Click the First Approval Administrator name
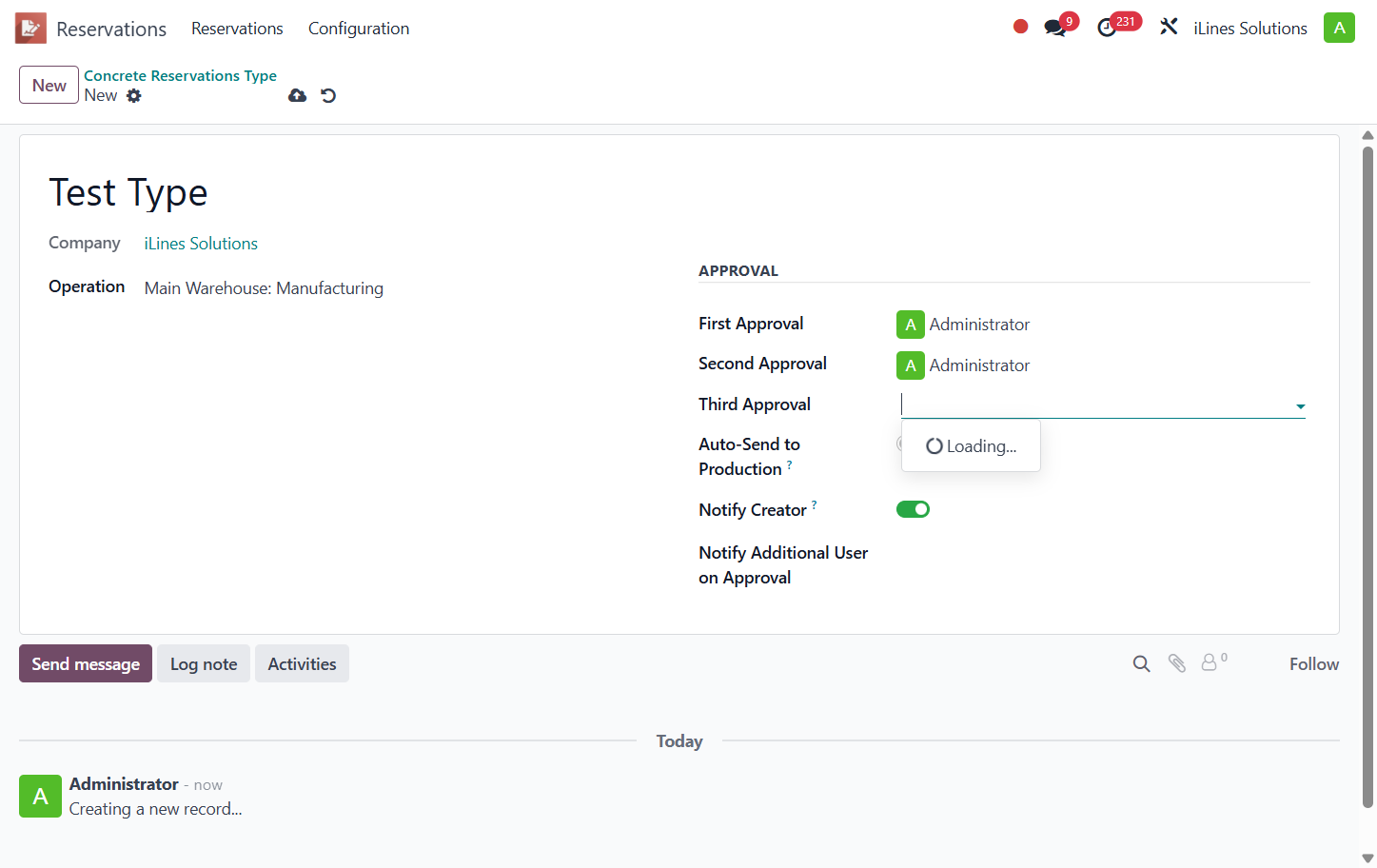 pos(979,325)
